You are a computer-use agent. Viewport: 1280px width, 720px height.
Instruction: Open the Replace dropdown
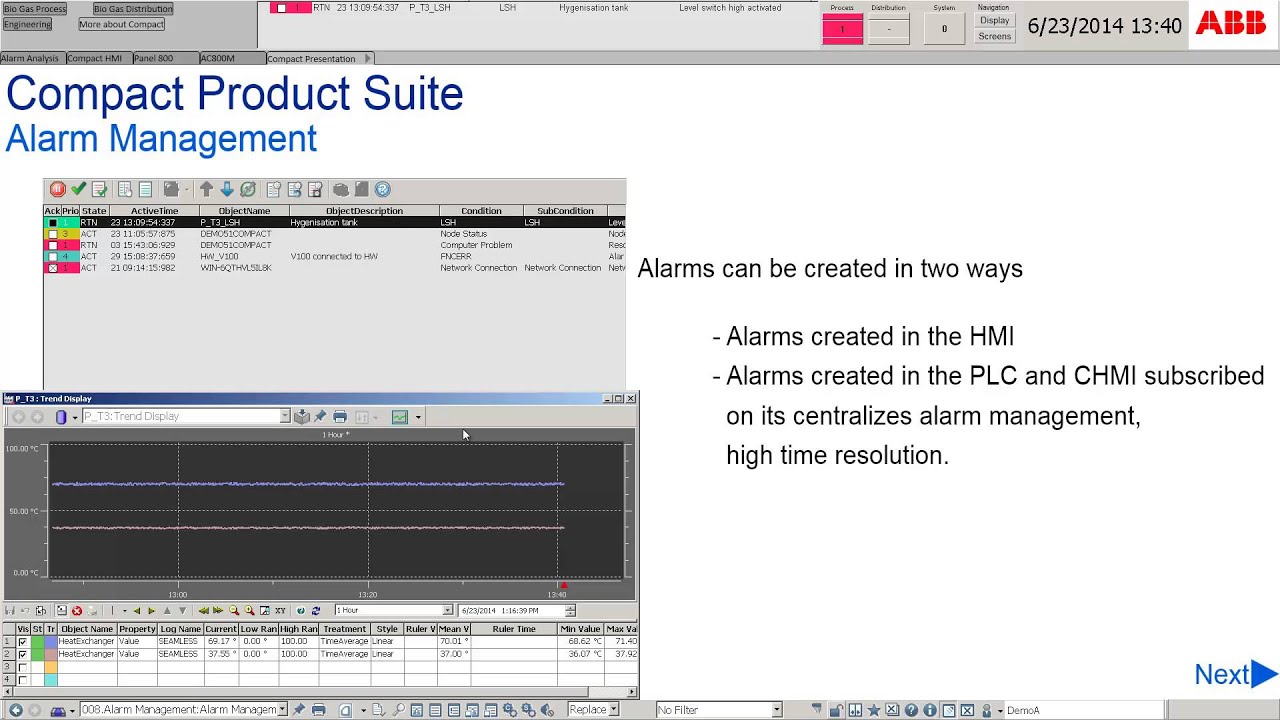(613, 710)
